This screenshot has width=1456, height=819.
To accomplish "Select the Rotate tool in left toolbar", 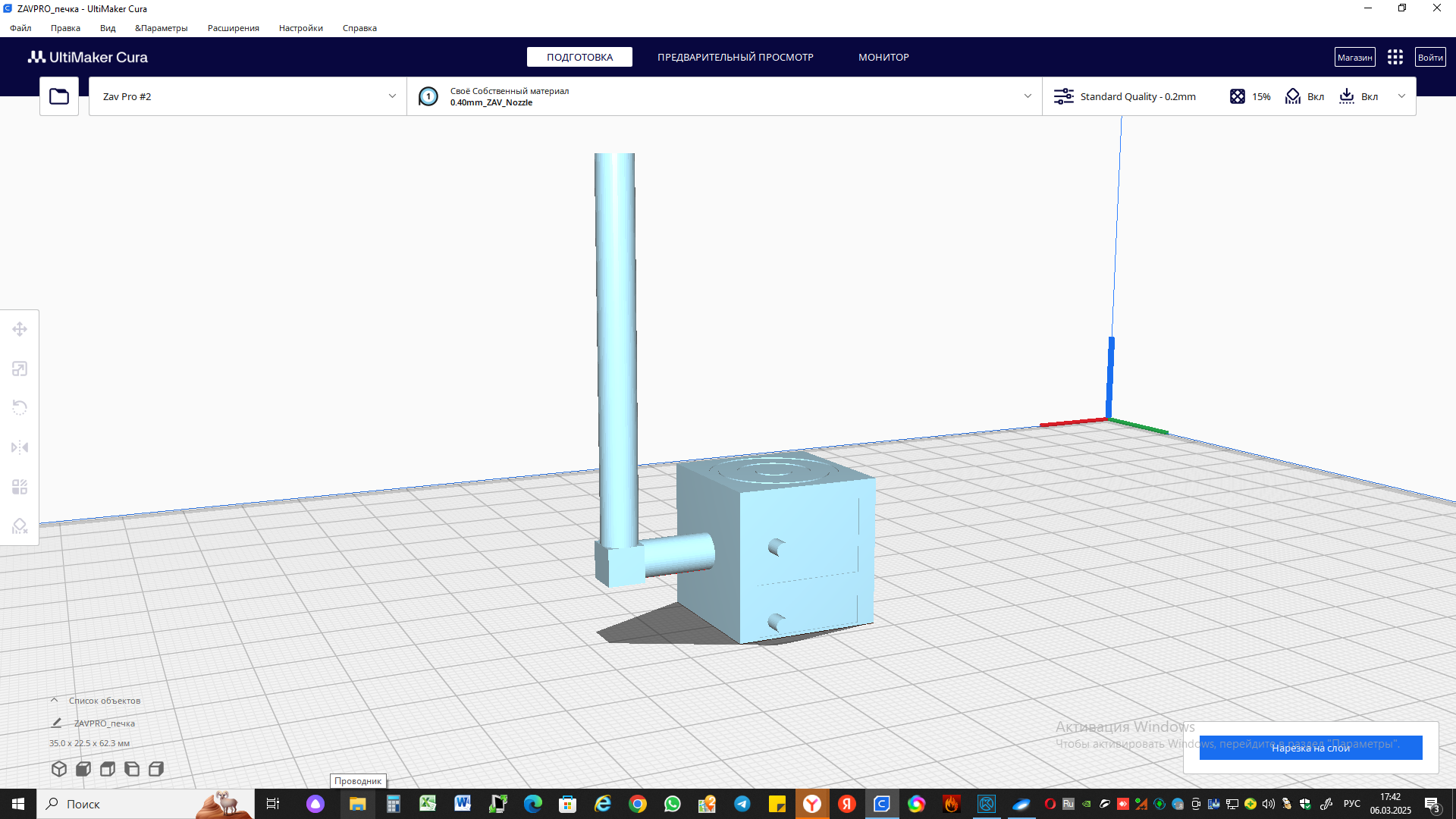I will point(20,408).
